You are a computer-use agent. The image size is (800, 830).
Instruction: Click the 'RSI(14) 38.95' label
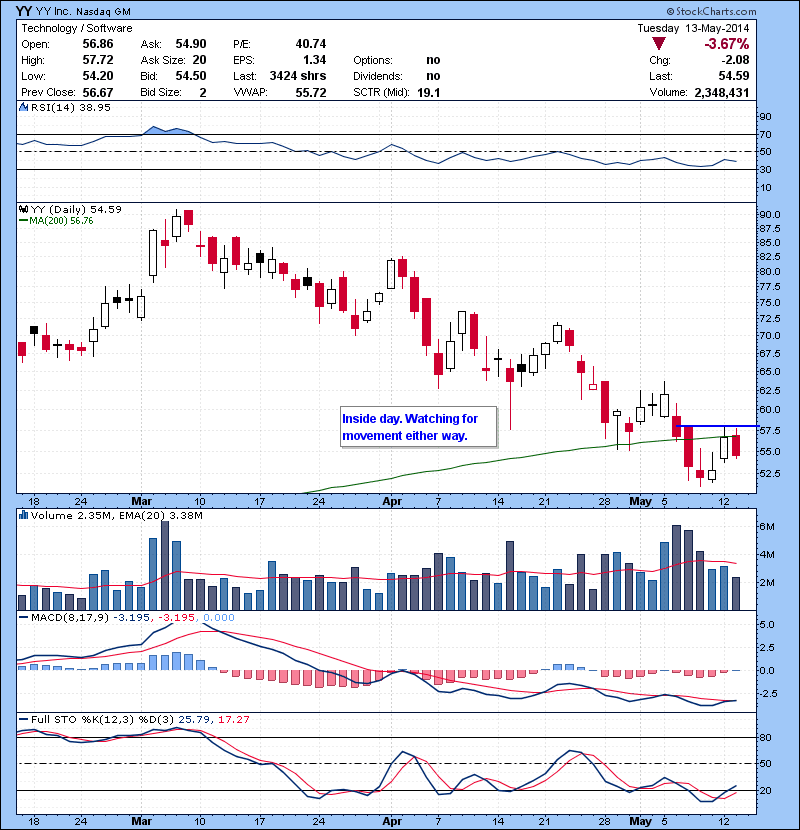(71, 107)
